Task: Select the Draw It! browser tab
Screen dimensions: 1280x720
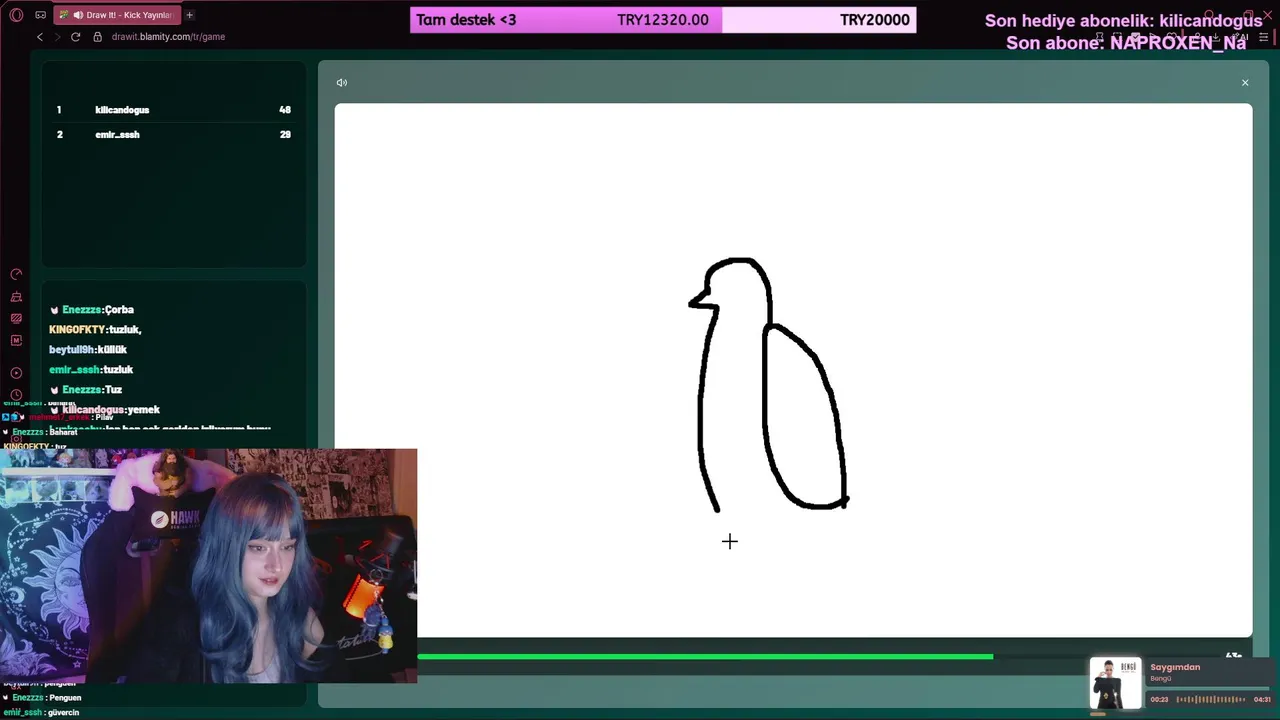Action: click(116, 15)
